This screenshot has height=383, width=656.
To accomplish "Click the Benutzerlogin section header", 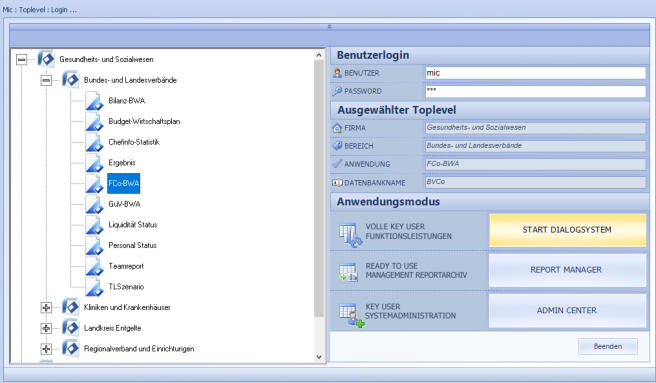I will (x=489, y=55).
